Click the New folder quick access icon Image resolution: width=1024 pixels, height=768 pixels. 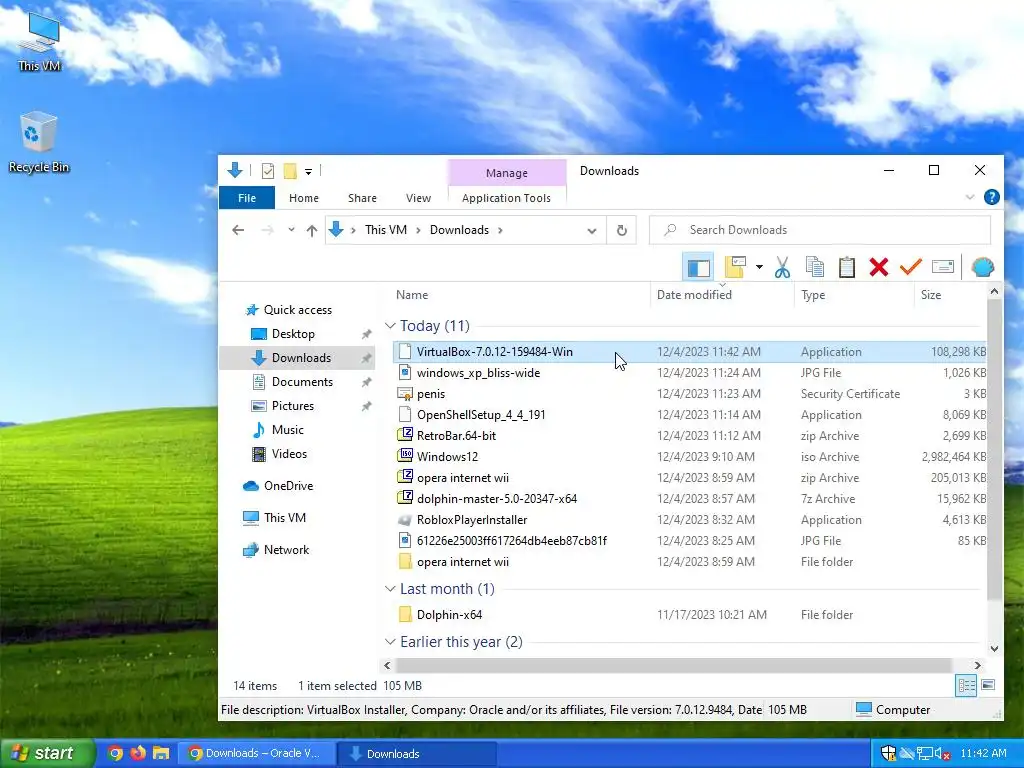click(290, 171)
